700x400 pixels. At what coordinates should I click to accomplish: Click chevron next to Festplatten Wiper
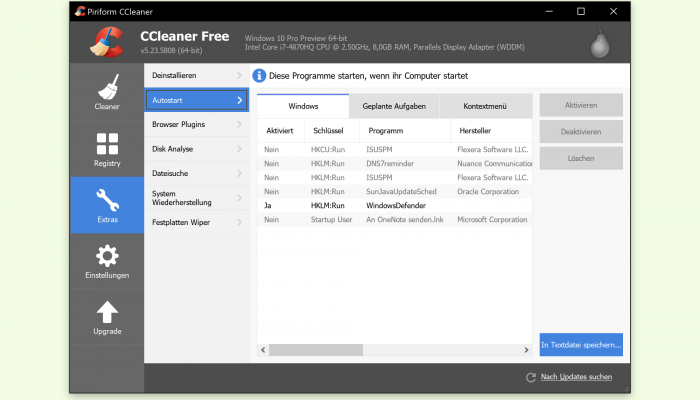[x=239, y=222]
